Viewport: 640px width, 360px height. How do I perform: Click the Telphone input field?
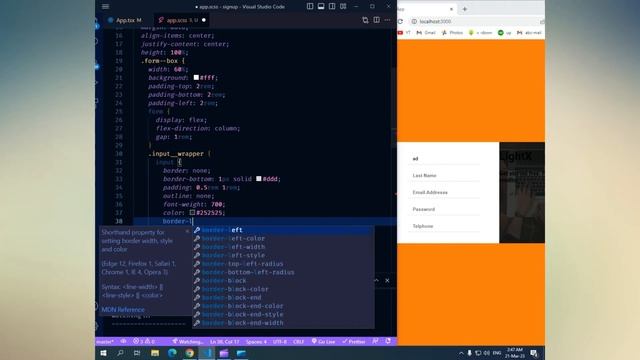point(445,226)
